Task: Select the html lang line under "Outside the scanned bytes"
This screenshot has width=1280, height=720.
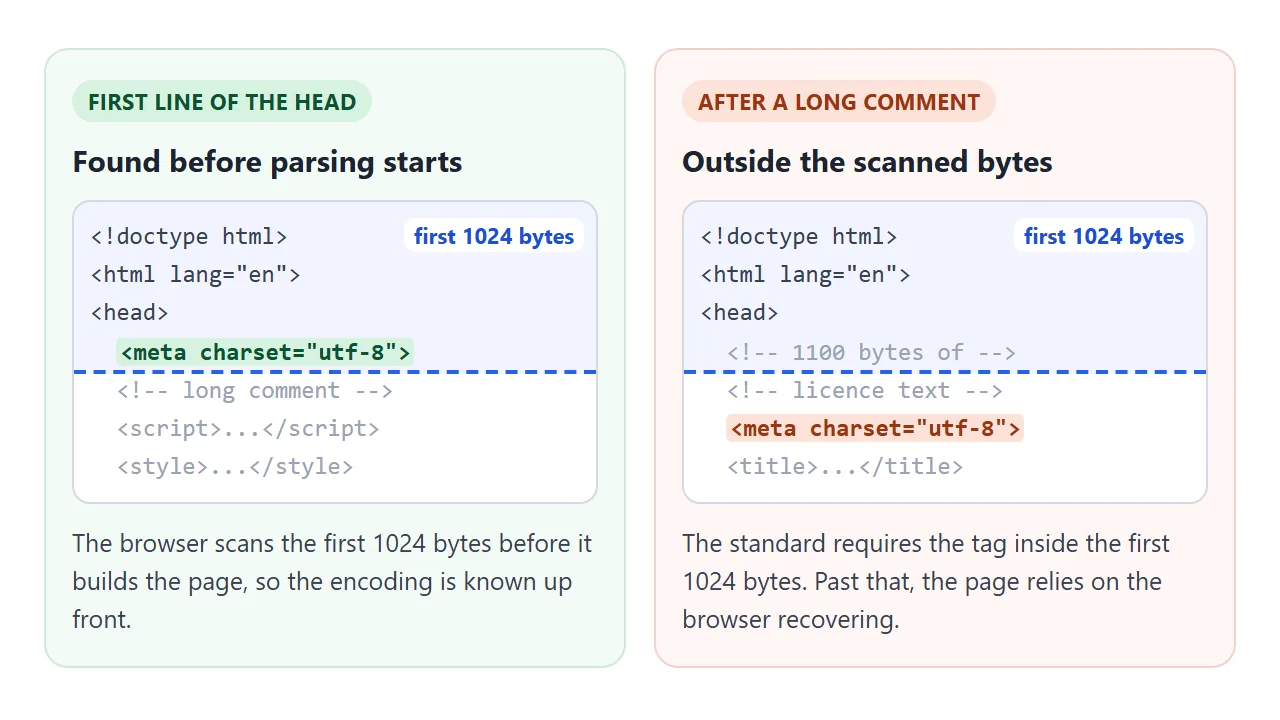Action: click(806, 275)
